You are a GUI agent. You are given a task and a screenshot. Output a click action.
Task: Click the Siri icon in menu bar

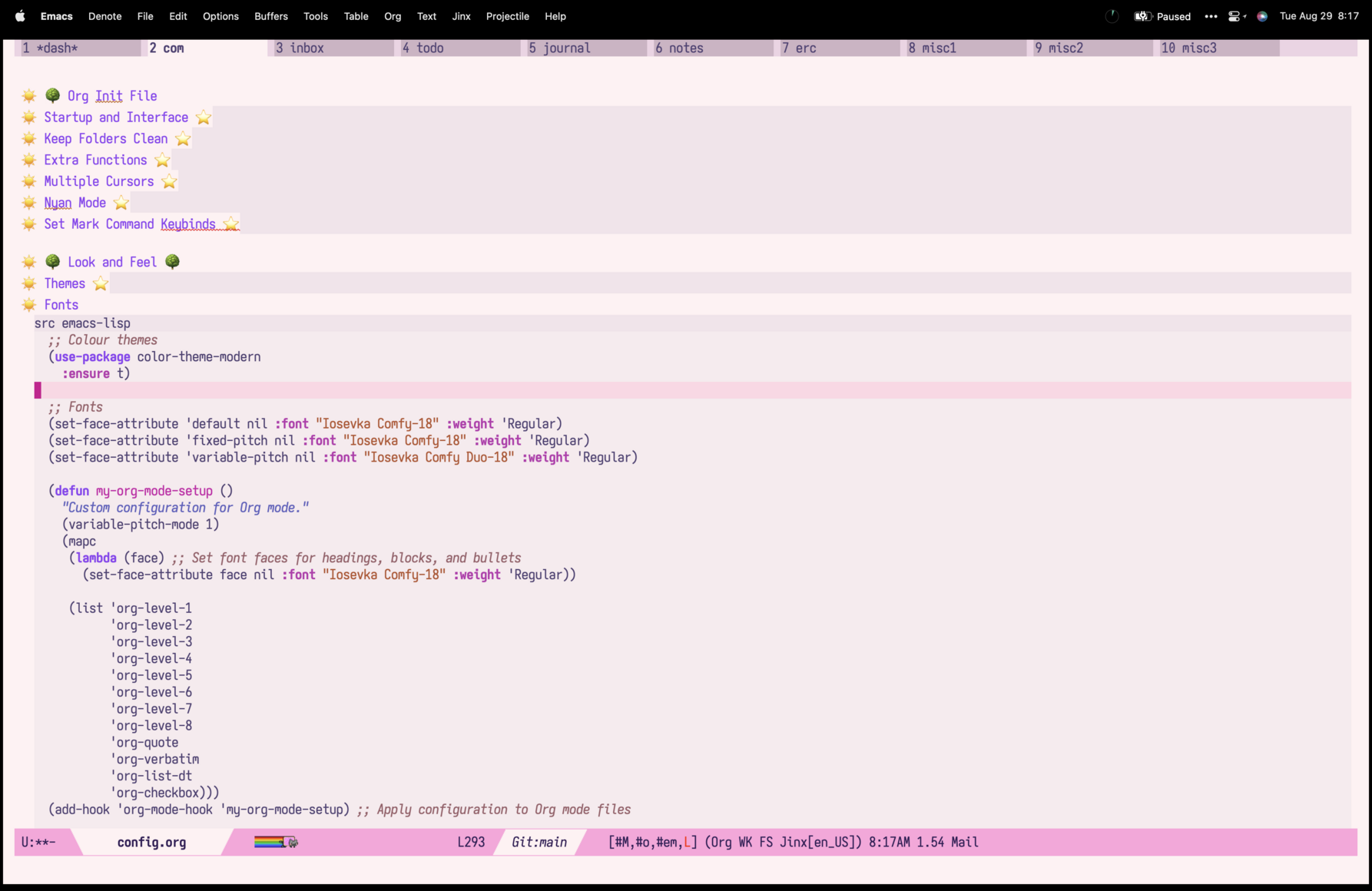click(1262, 16)
